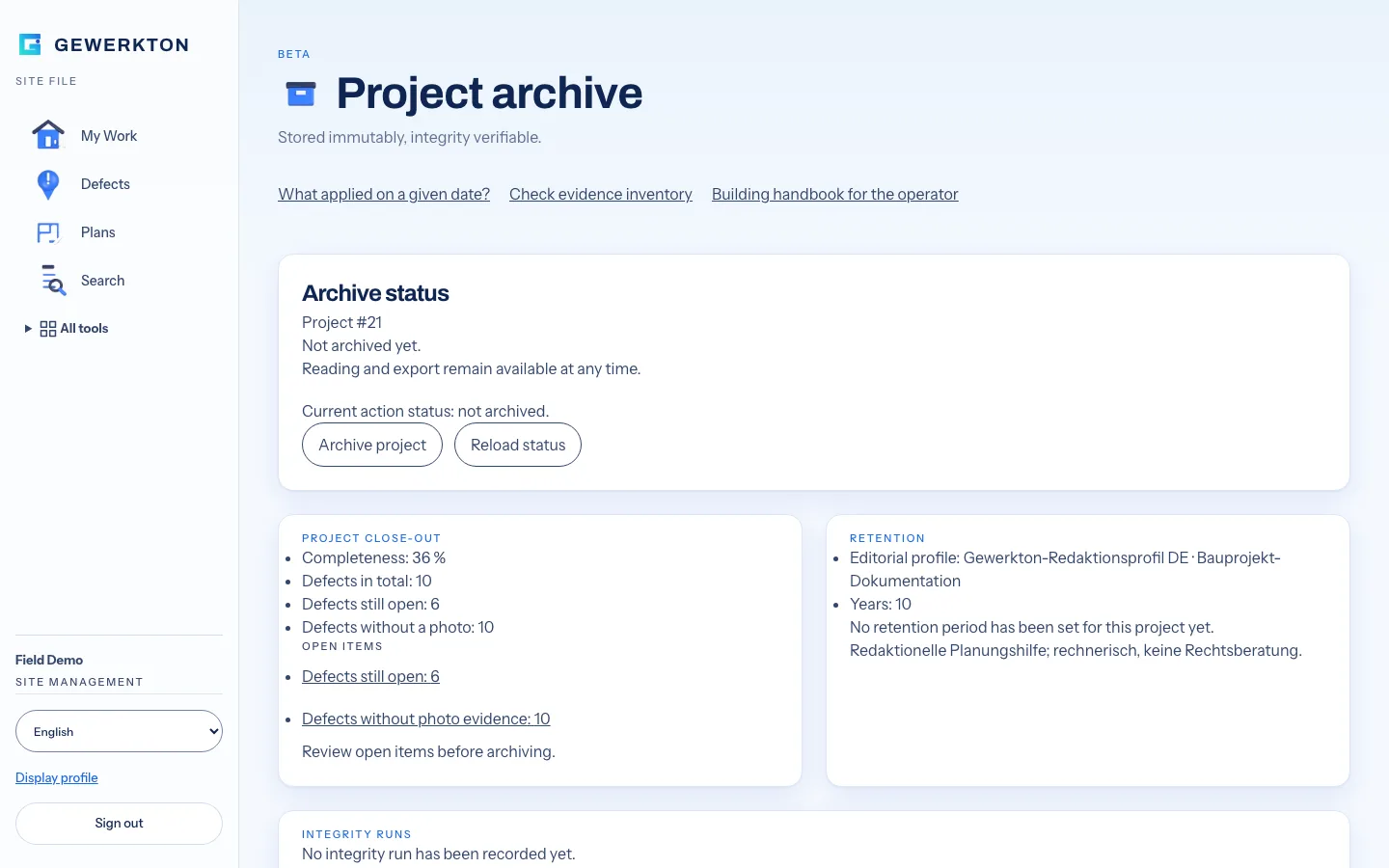
Task: Open the Display profile link
Action: [57, 777]
